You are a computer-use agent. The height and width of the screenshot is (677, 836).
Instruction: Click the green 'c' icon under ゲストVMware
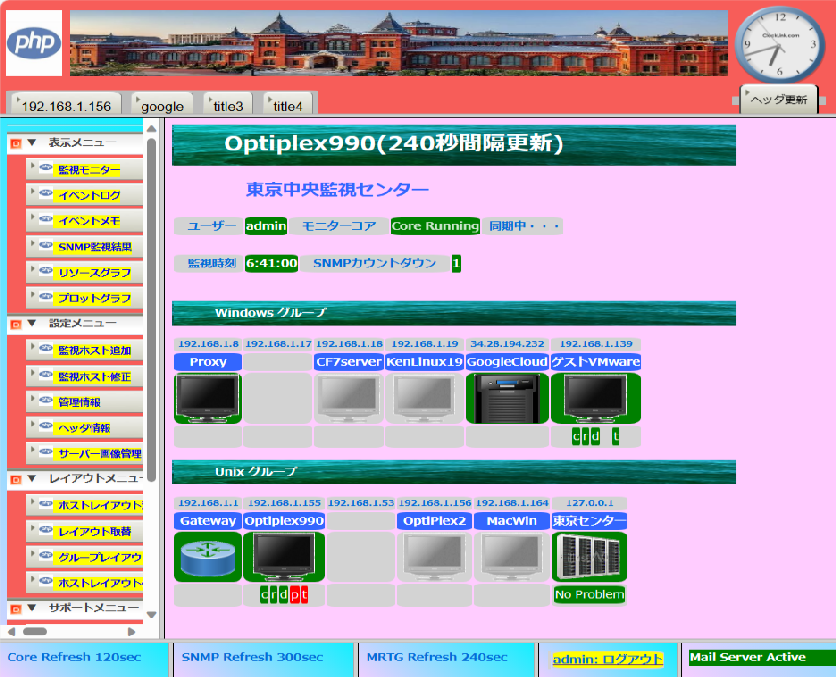(576, 436)
